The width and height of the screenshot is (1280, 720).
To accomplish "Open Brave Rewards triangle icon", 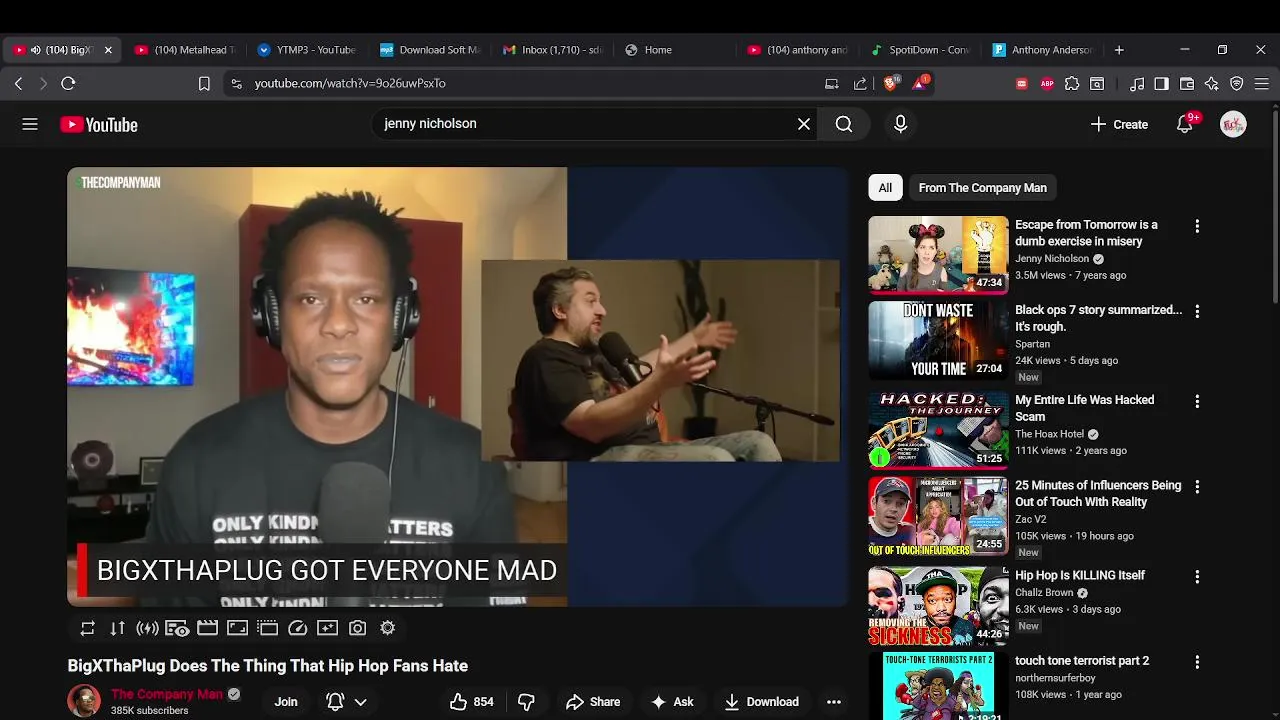I will 919,84.
